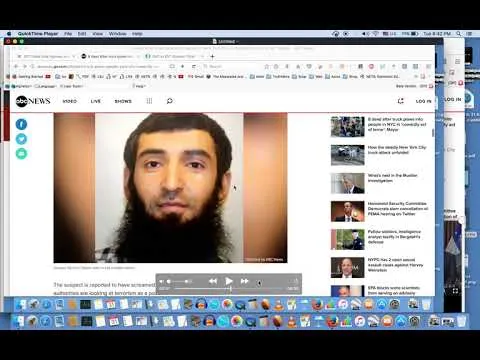The image size is (480, 360).
Task: Open Launchpad in the bottom dock
Action: point(32,321)
